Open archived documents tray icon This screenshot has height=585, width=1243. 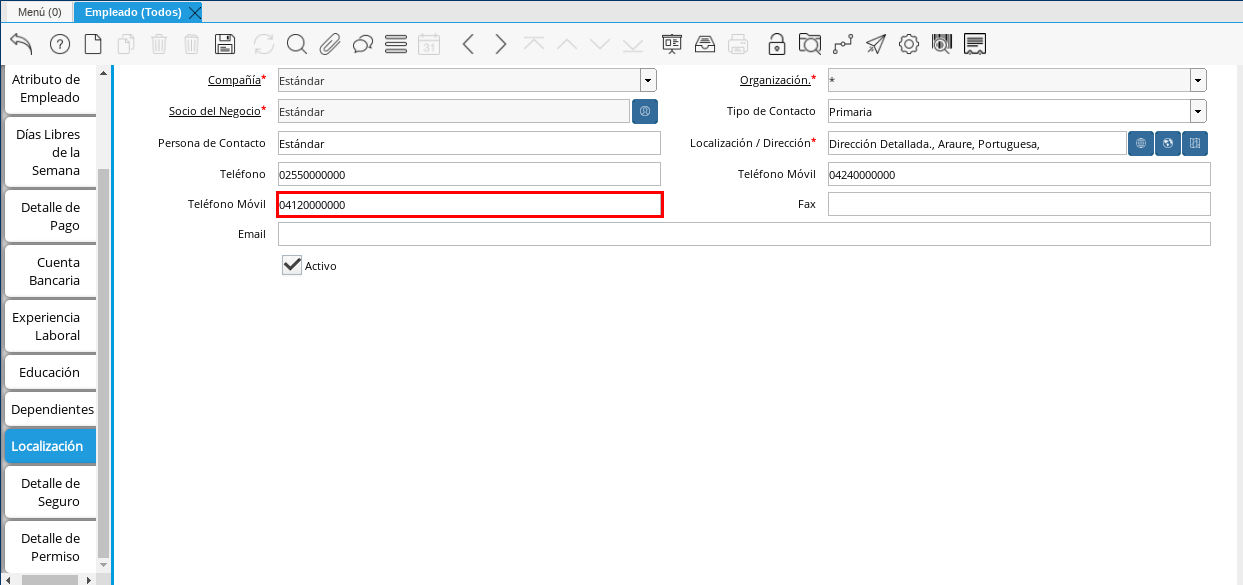coord(705,44)
